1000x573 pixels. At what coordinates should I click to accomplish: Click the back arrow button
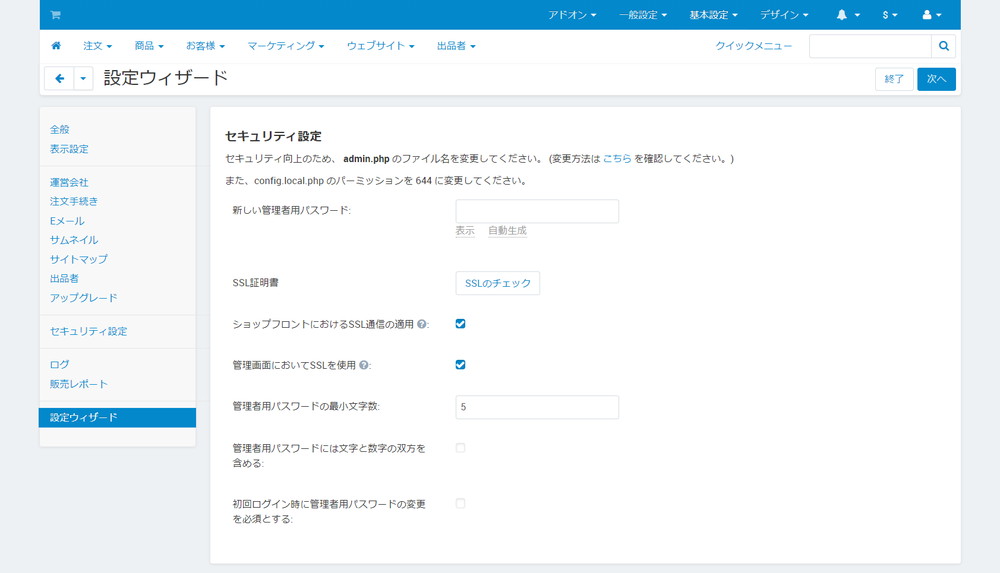click(59, 78)
